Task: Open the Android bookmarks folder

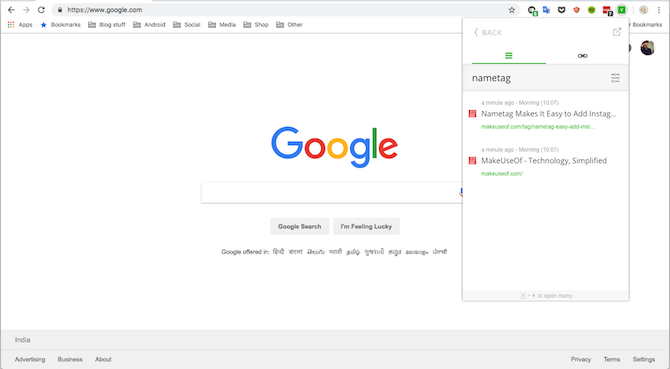Action: click(149, 25)
